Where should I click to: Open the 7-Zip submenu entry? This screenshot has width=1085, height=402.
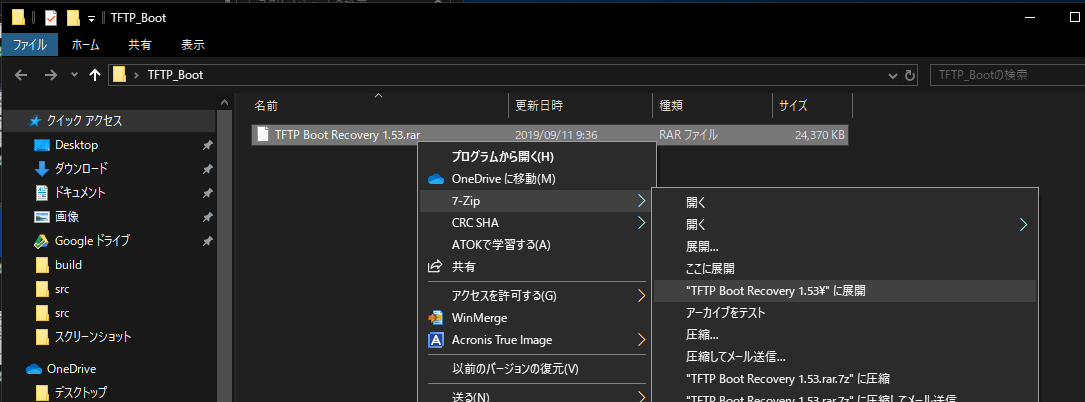click(536, 201)
